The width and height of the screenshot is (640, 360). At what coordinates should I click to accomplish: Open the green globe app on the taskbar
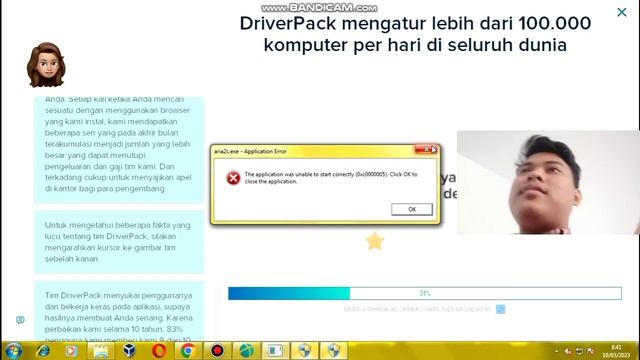(246, 351)
